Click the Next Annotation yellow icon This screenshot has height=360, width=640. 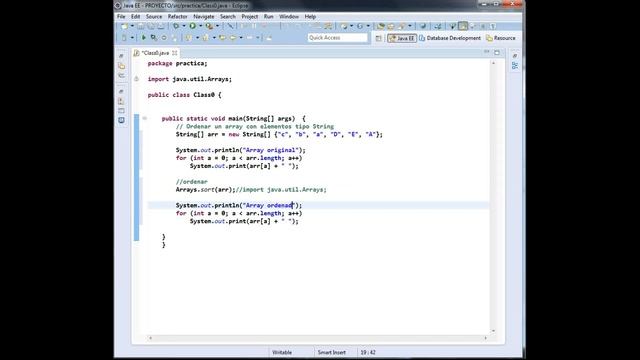pos(189,38)
